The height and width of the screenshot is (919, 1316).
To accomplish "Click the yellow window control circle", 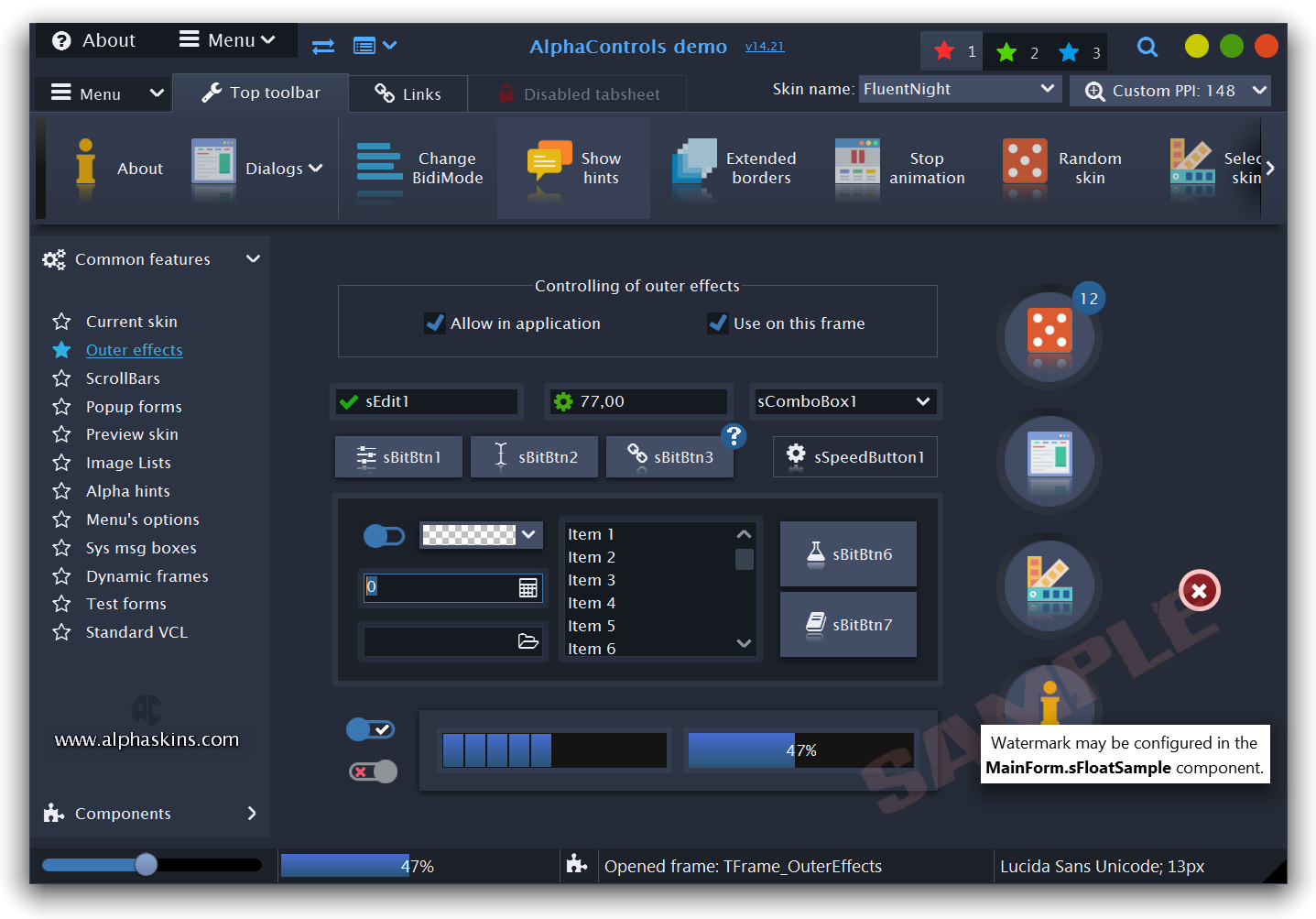I will (x=1196, y=46).
